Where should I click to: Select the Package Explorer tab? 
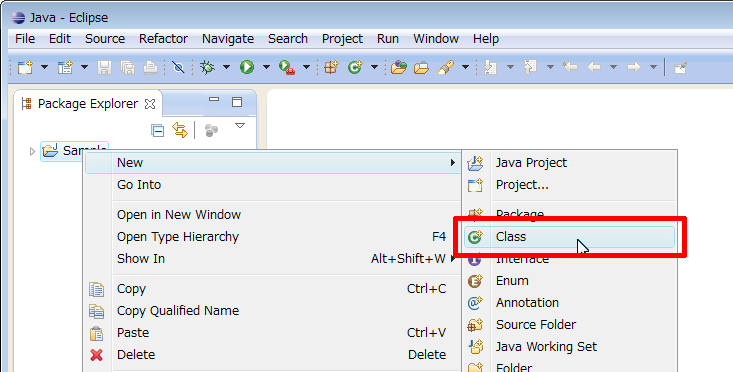point(87,104)
